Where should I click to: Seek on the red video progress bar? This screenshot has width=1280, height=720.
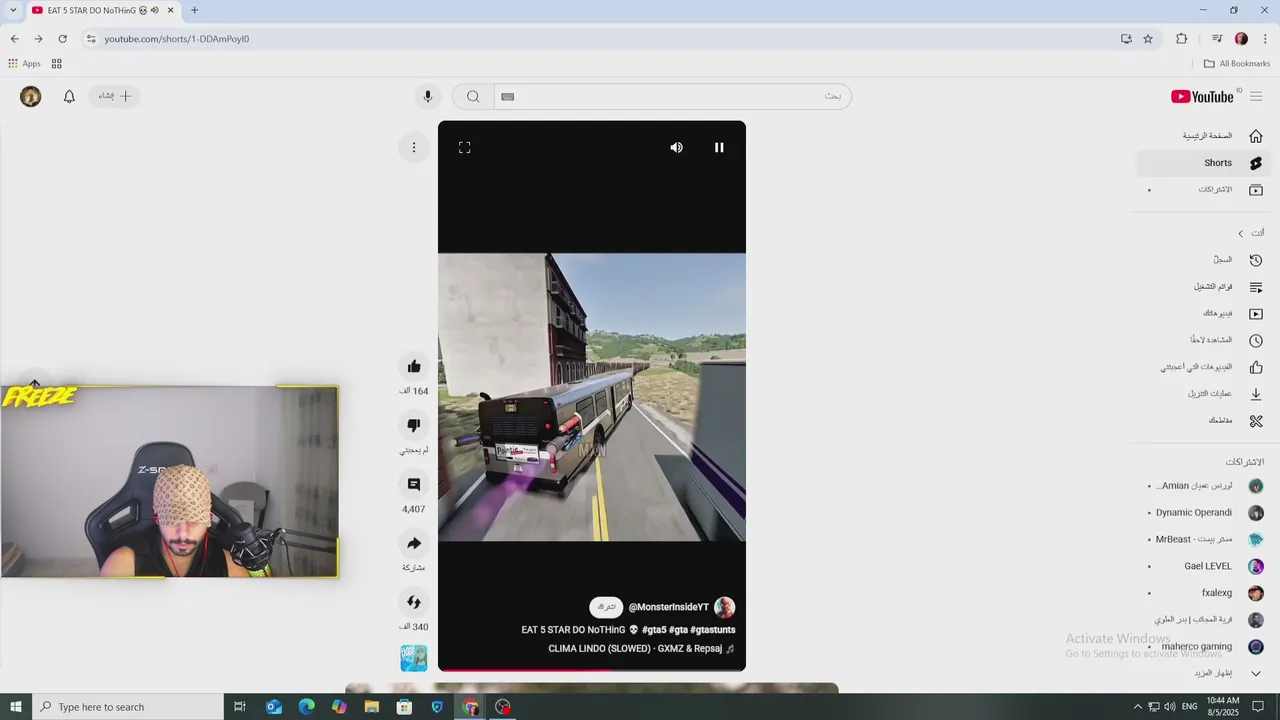(x=591, y=670)
